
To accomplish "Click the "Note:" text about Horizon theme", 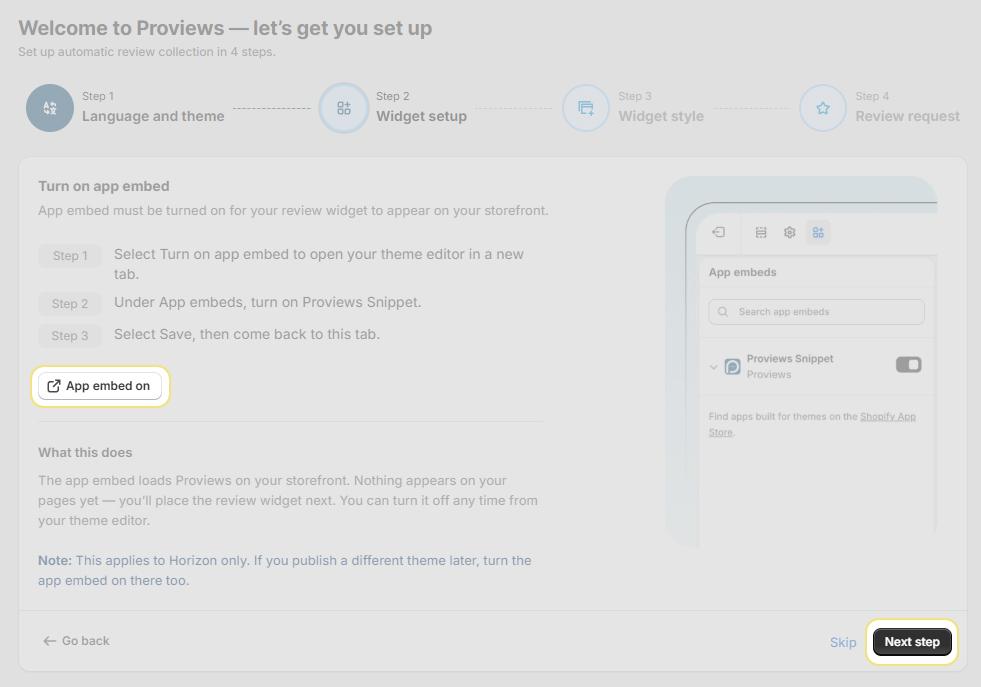I will pyautogui.click(x=285, y=570).
